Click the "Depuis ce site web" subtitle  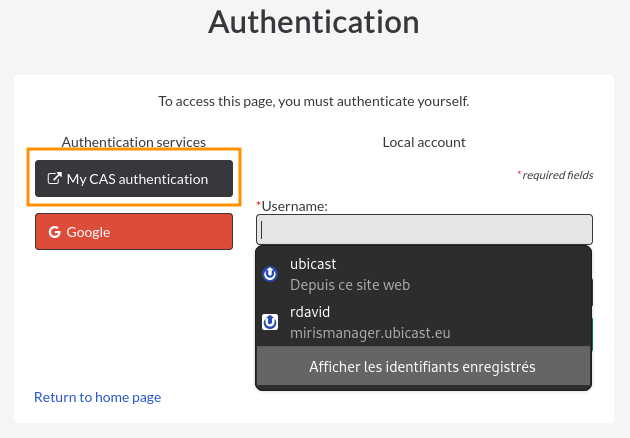[350, 285]
